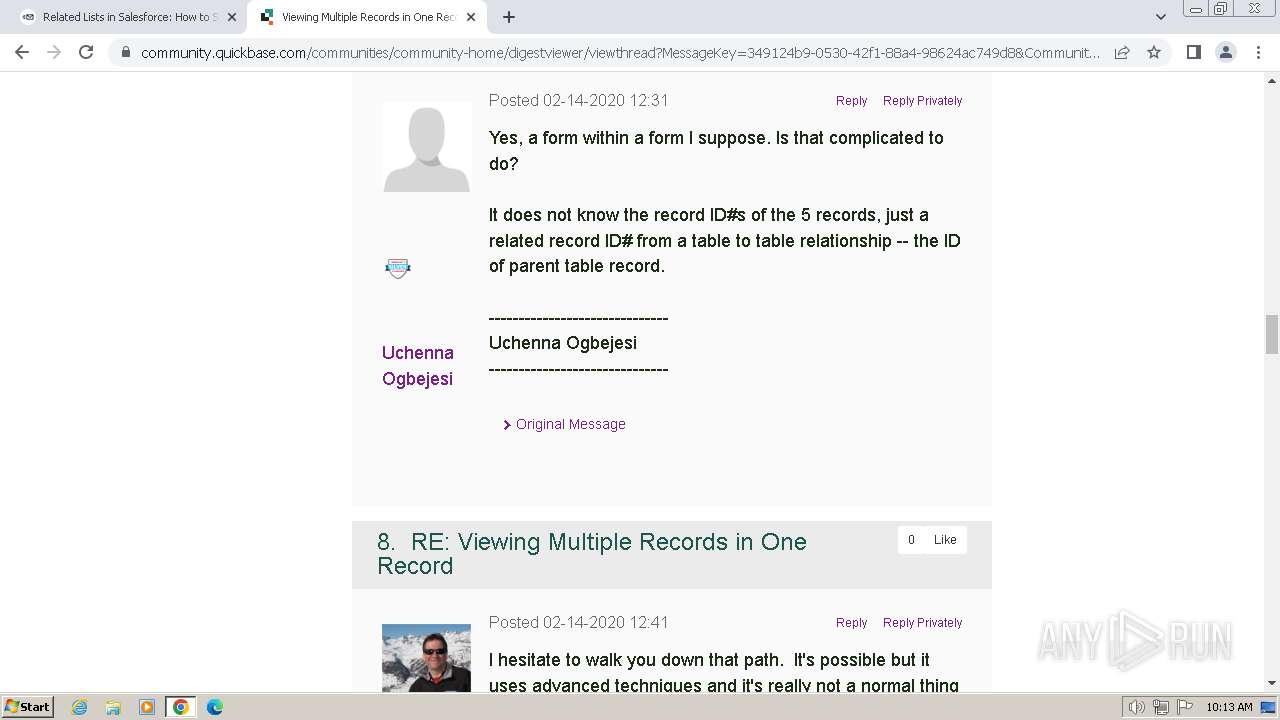This screenshot has width=1280, height=720.
Task: Select the Viewing Multiple Records tab
Action: tap(367, 17)
